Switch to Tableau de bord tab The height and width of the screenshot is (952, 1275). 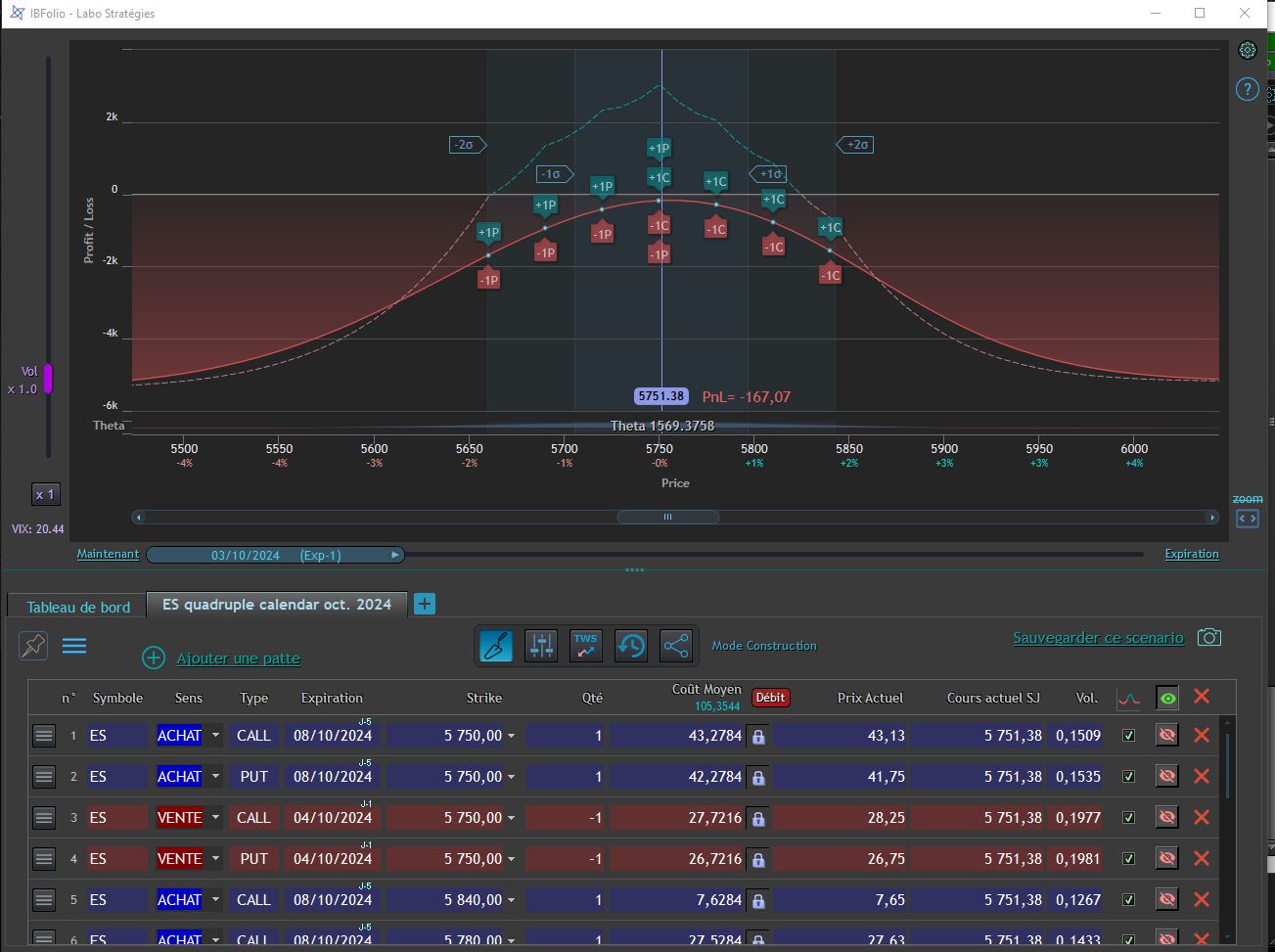pos(78,607)
